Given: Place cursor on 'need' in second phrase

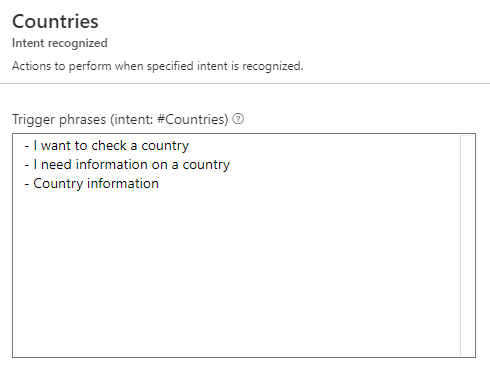Looking at the screenshot, I should [56, 165].
